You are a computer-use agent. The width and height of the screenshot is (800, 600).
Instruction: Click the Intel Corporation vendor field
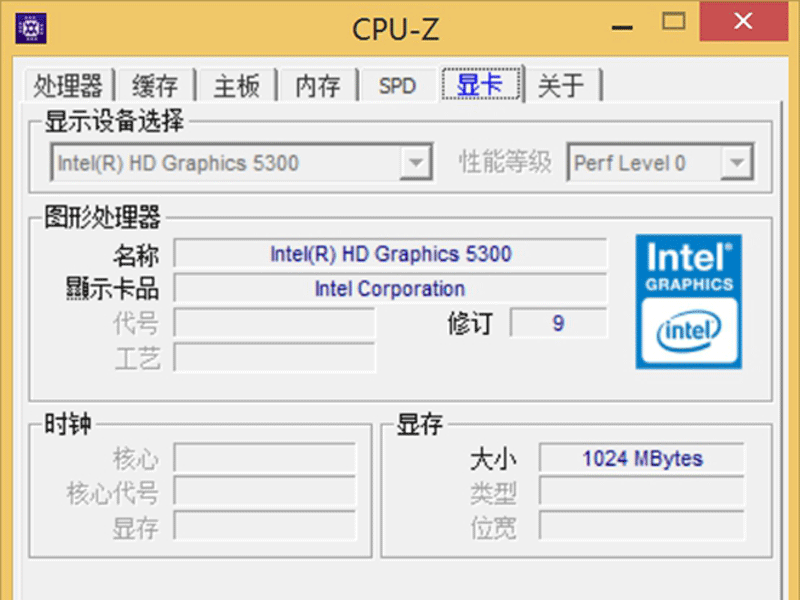tap(390, 288)
